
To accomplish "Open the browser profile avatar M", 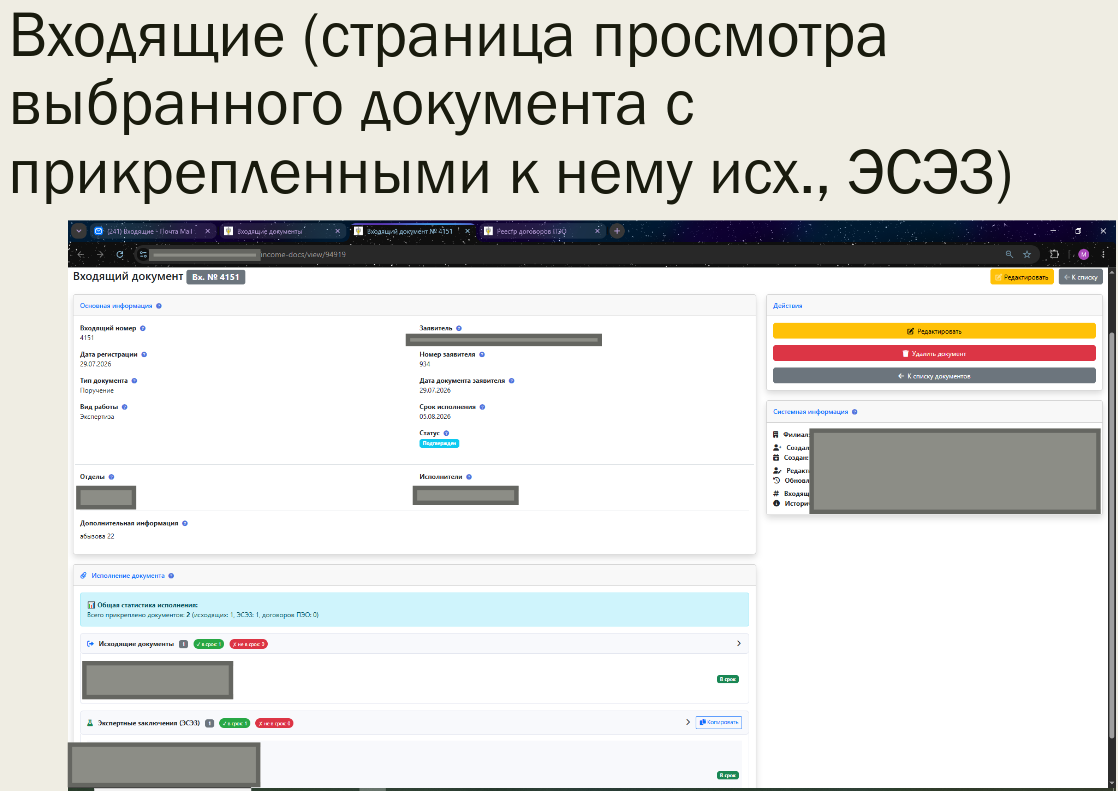I will pos(1084,255).
